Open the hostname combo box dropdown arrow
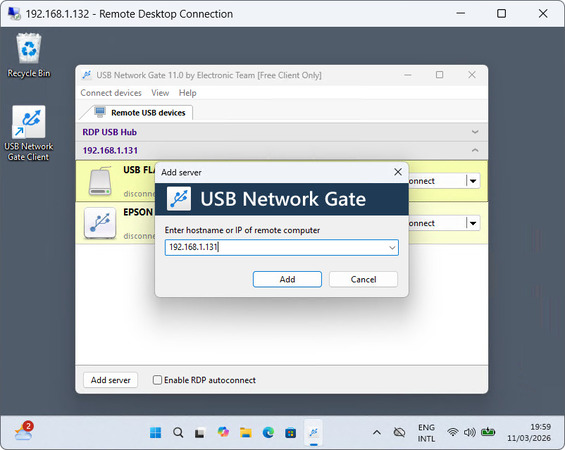This screenshot has height=450, width=565. click(x=392, y=248)
